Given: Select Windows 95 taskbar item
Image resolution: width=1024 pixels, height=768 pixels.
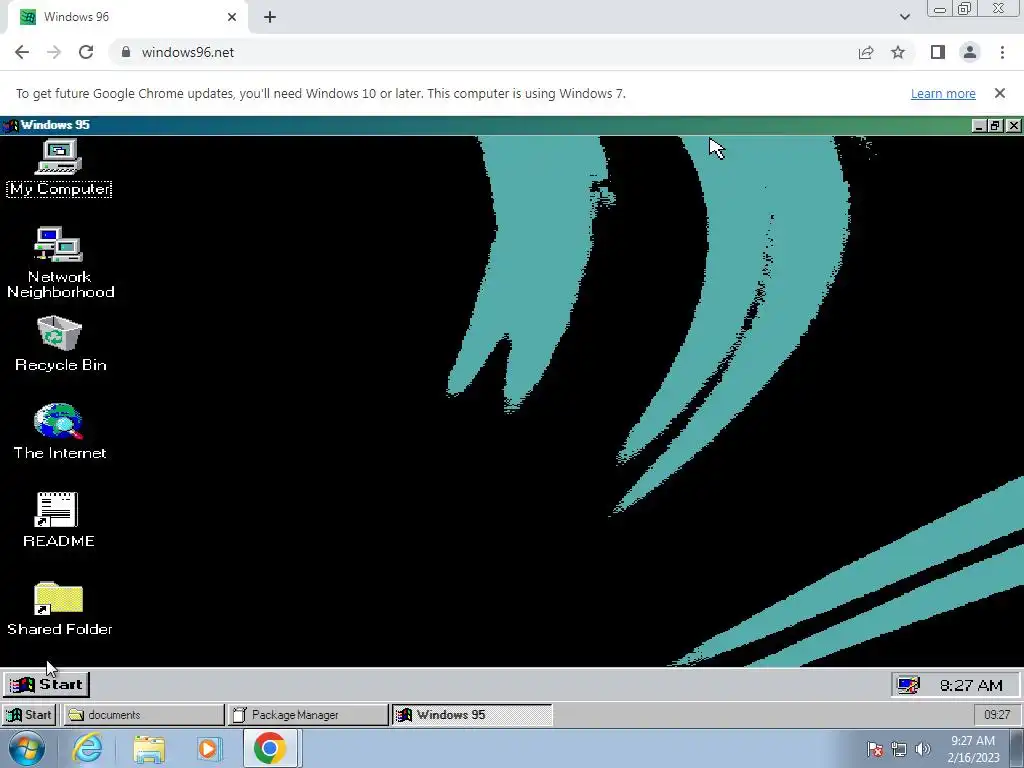Looking at the screenshot, I should point(472,714).
